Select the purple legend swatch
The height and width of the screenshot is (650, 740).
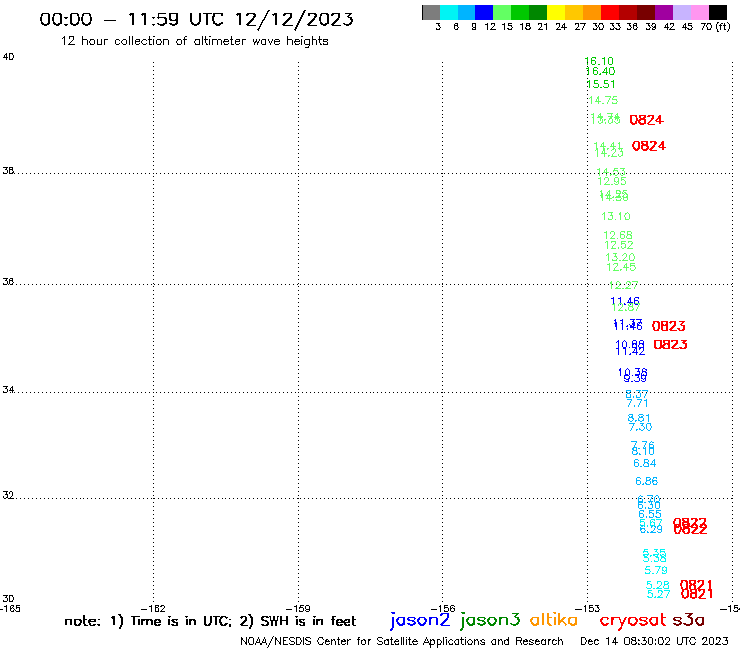click(x=664, y=12)
